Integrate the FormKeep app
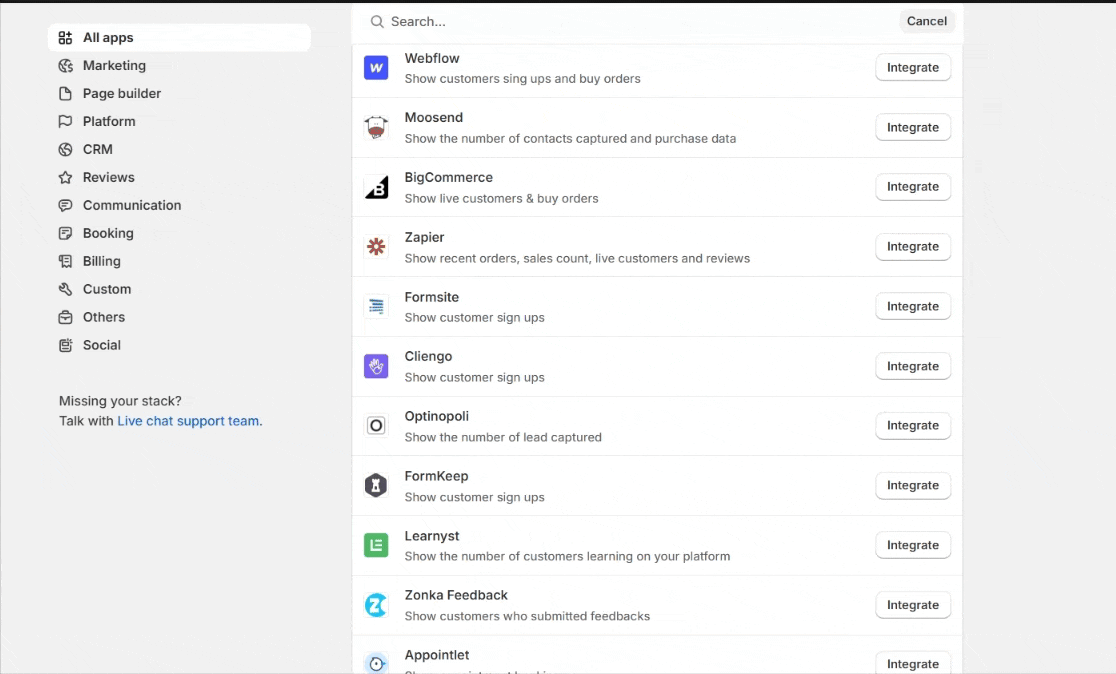 [x=913, y=485]
